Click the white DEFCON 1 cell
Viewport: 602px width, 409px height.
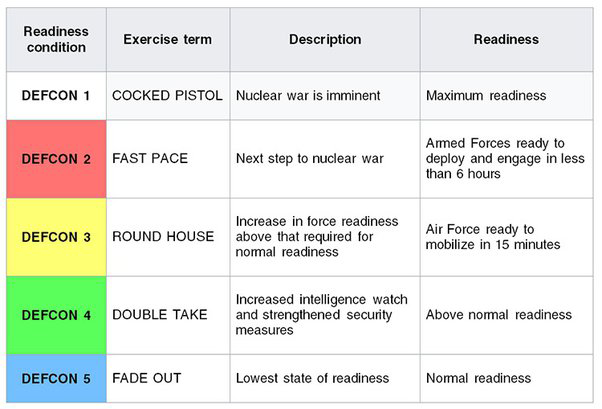[x=56, y=96]
